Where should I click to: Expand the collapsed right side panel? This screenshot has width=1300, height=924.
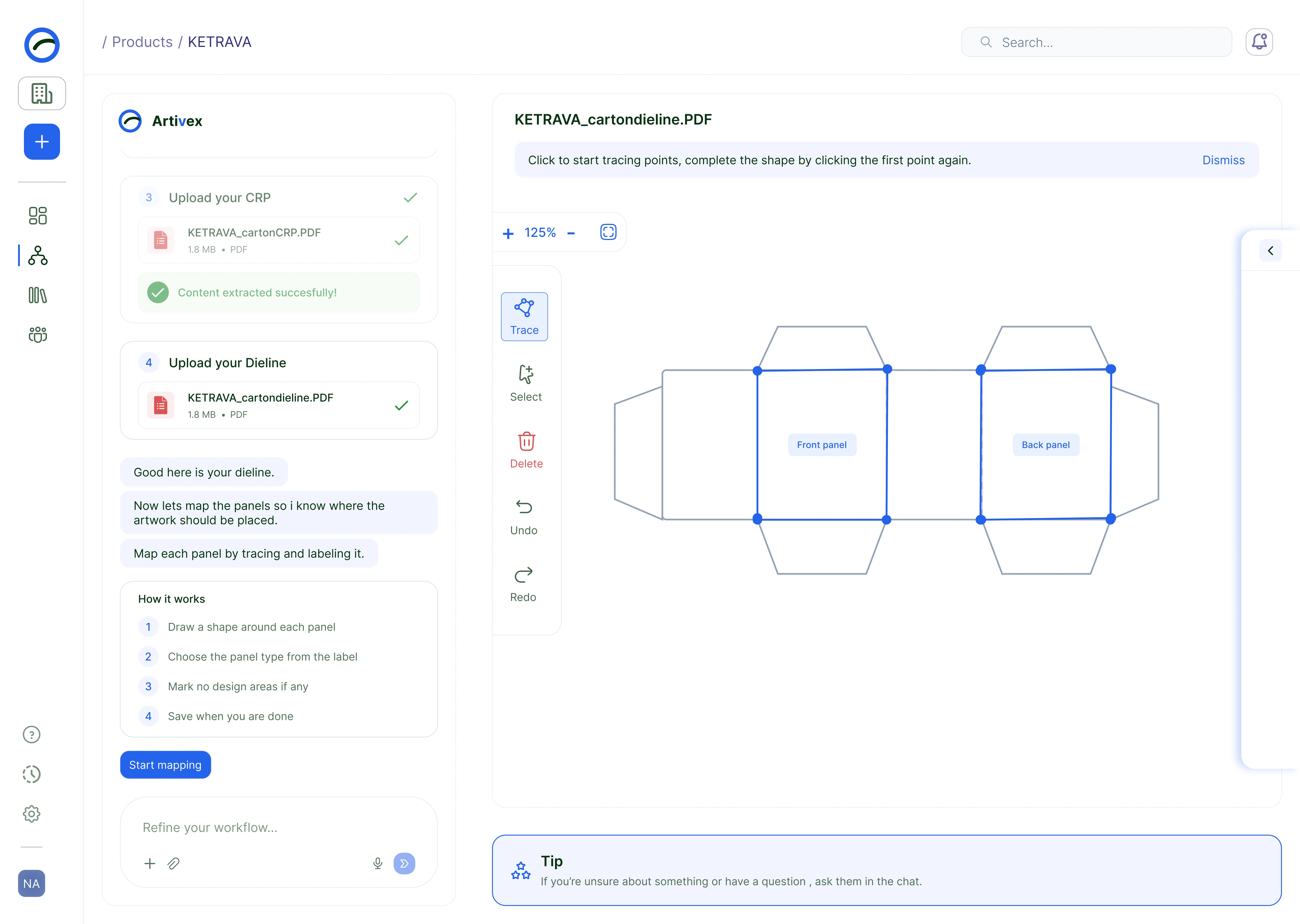(1270, 250)
